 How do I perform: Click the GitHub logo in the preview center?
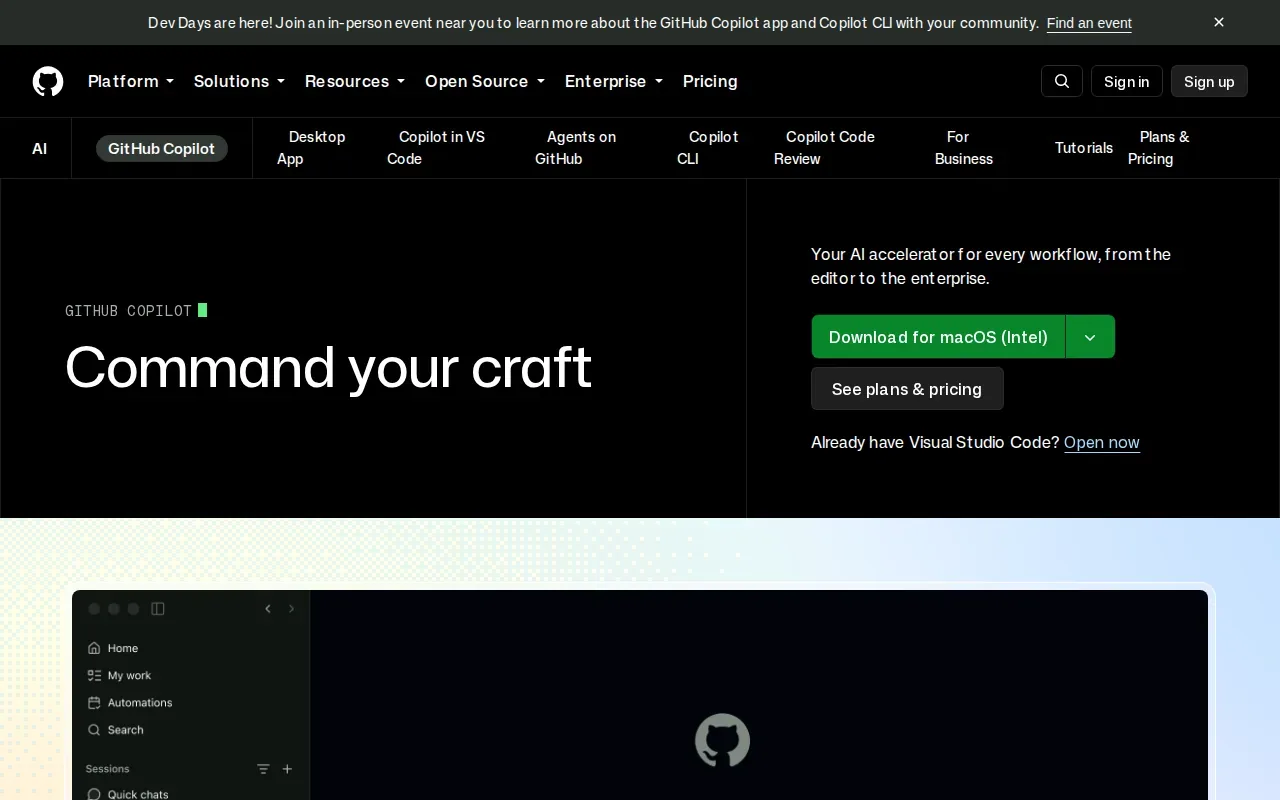pyautogui.click(x=722, y=741)
